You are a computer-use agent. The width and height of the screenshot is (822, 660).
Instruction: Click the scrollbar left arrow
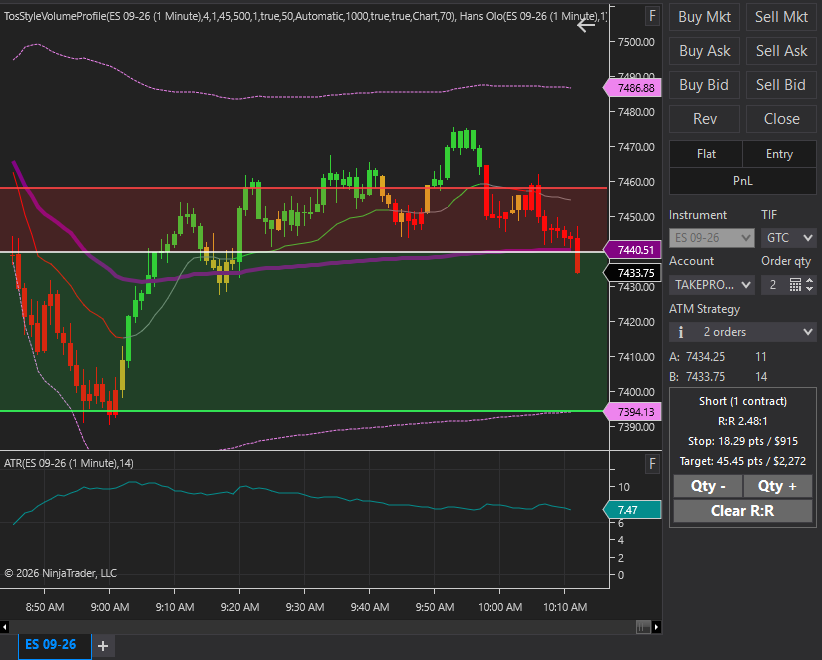5,626
